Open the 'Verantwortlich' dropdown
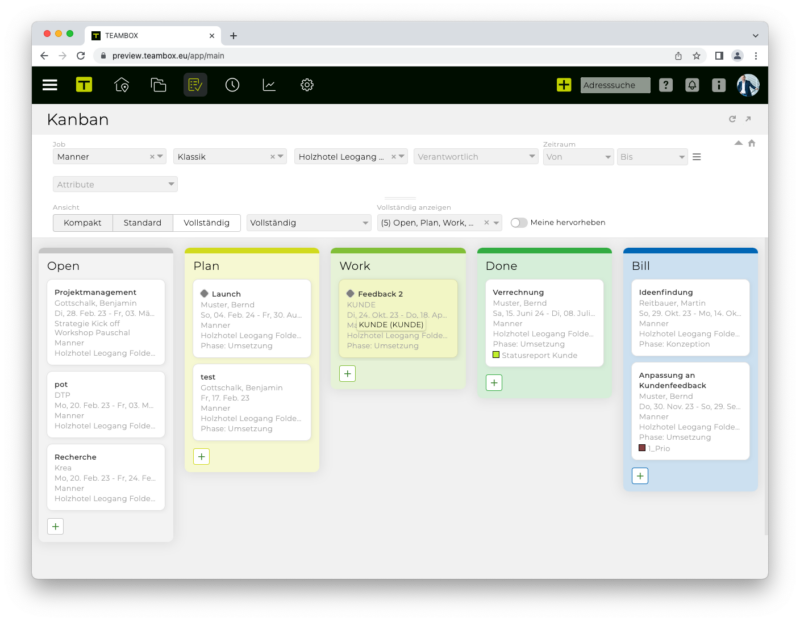Screen dimensions: 800x621 [x=476, y=156]
